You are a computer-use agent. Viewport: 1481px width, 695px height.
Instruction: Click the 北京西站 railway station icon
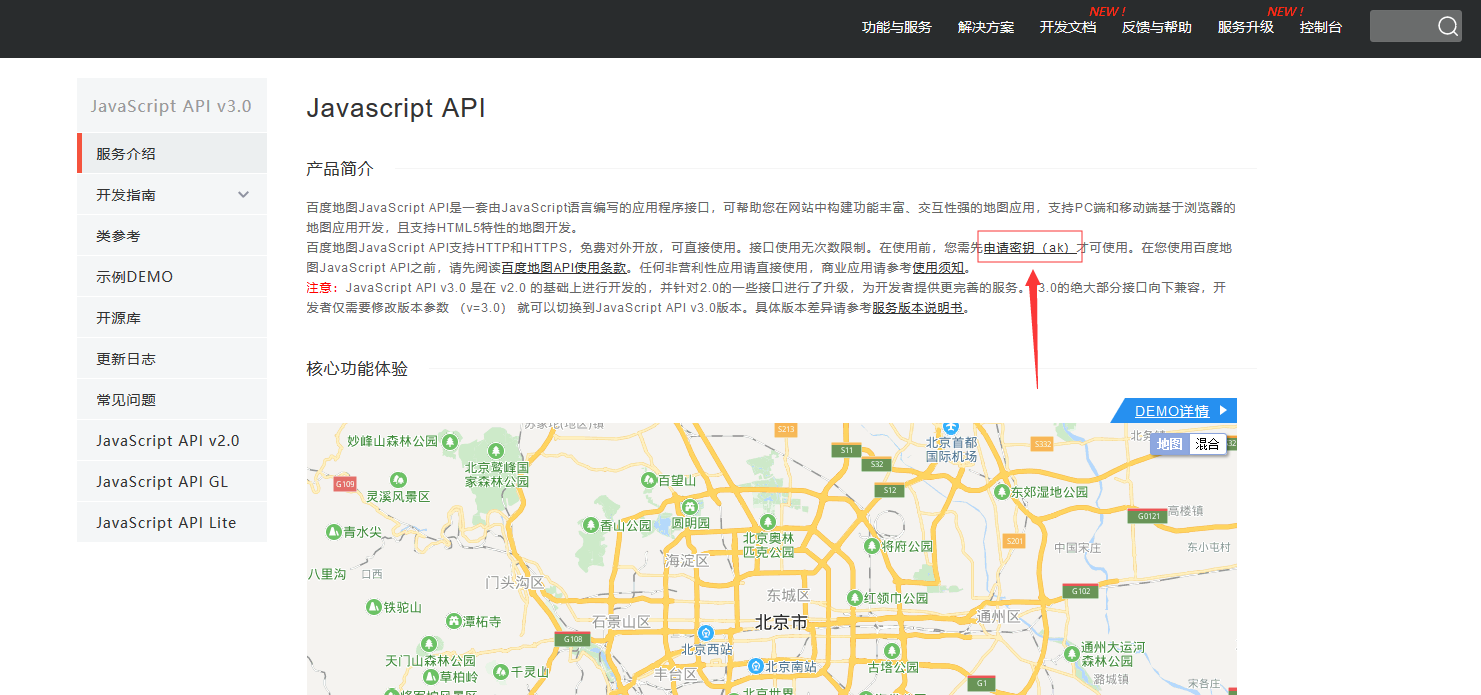click(706, 633)
